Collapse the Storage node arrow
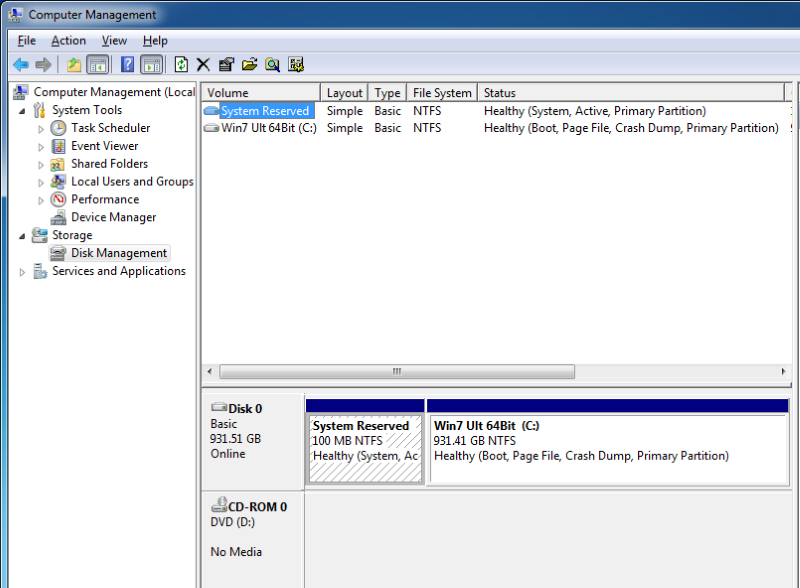The width and height of the screenshot is (800, 588). 22,236
